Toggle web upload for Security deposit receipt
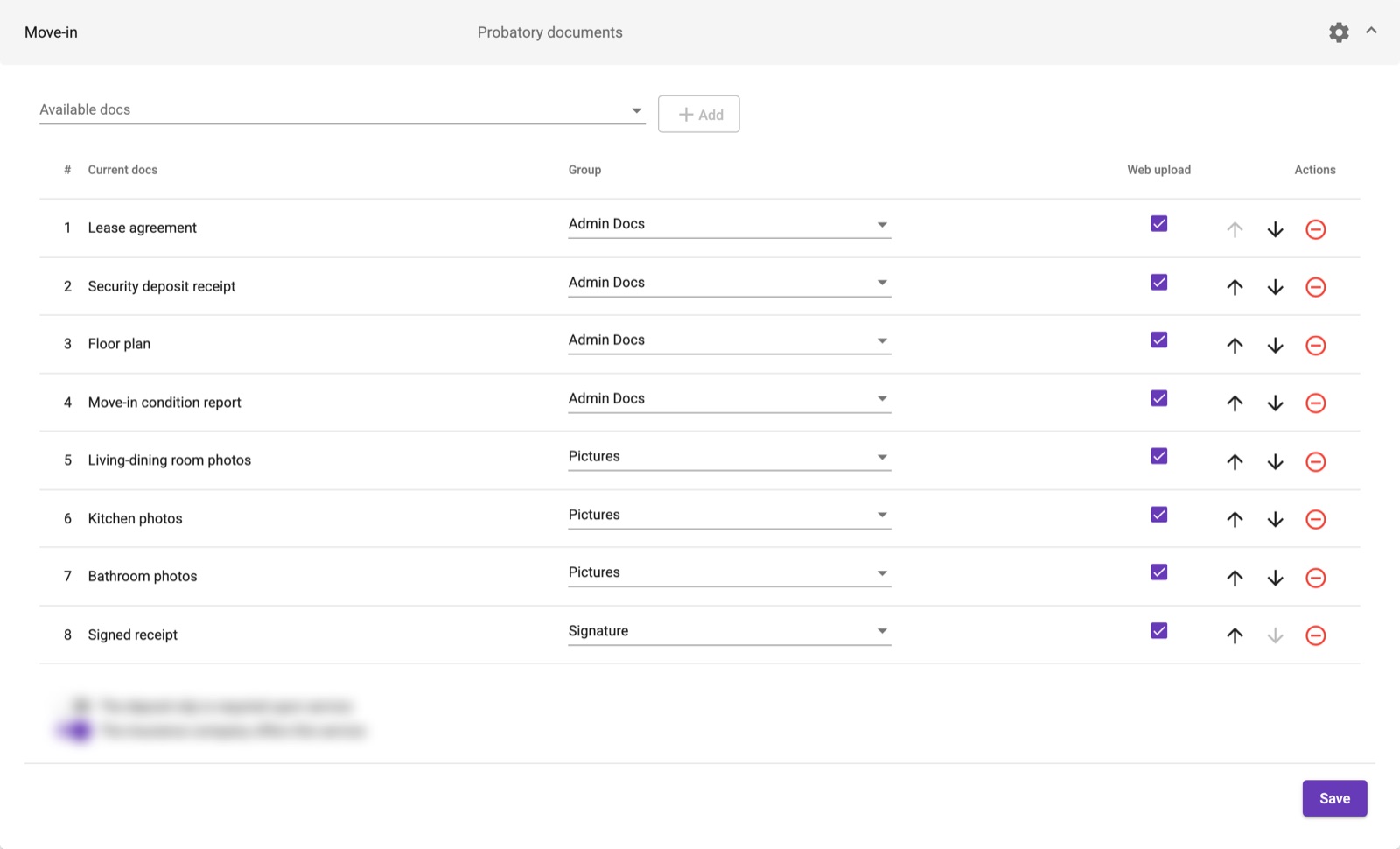Screen dimensions: 1400x849 click(x=1159, y=283)
